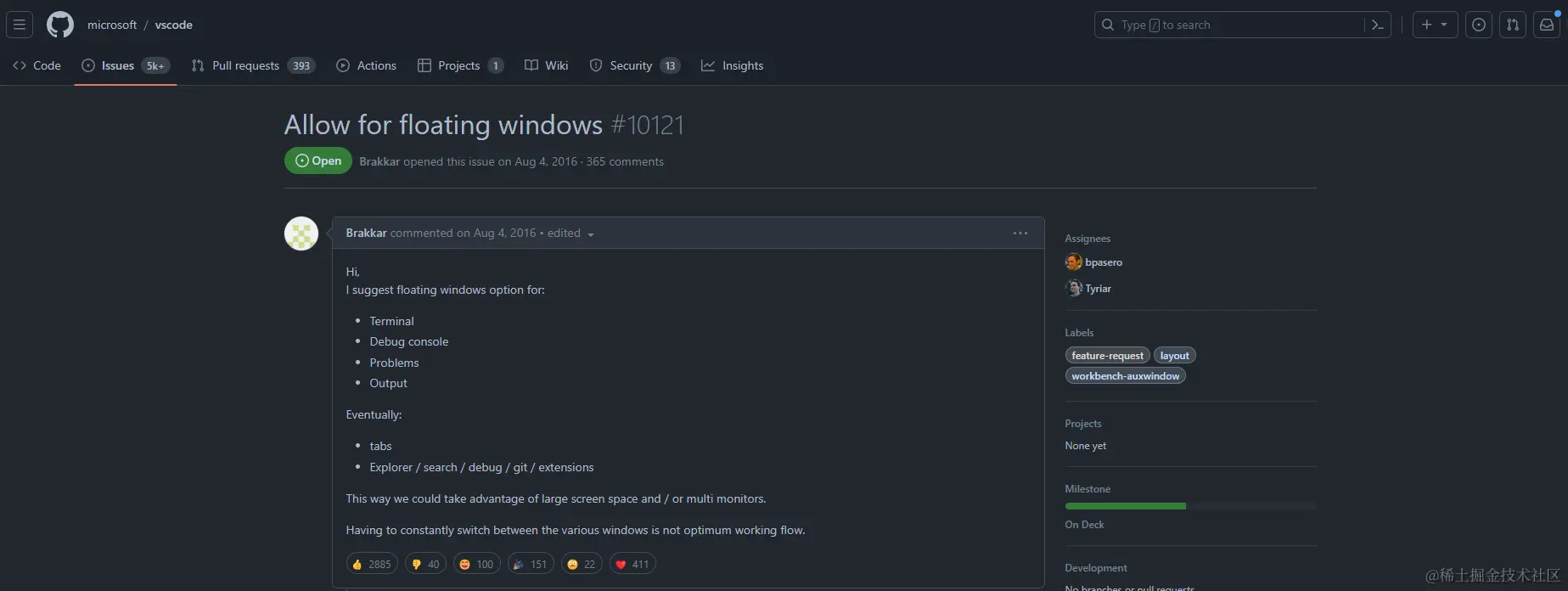The width and height of the screenshot is (1568, 591).
Task: Click the Security count 13 badge
Action: (670, 65)
